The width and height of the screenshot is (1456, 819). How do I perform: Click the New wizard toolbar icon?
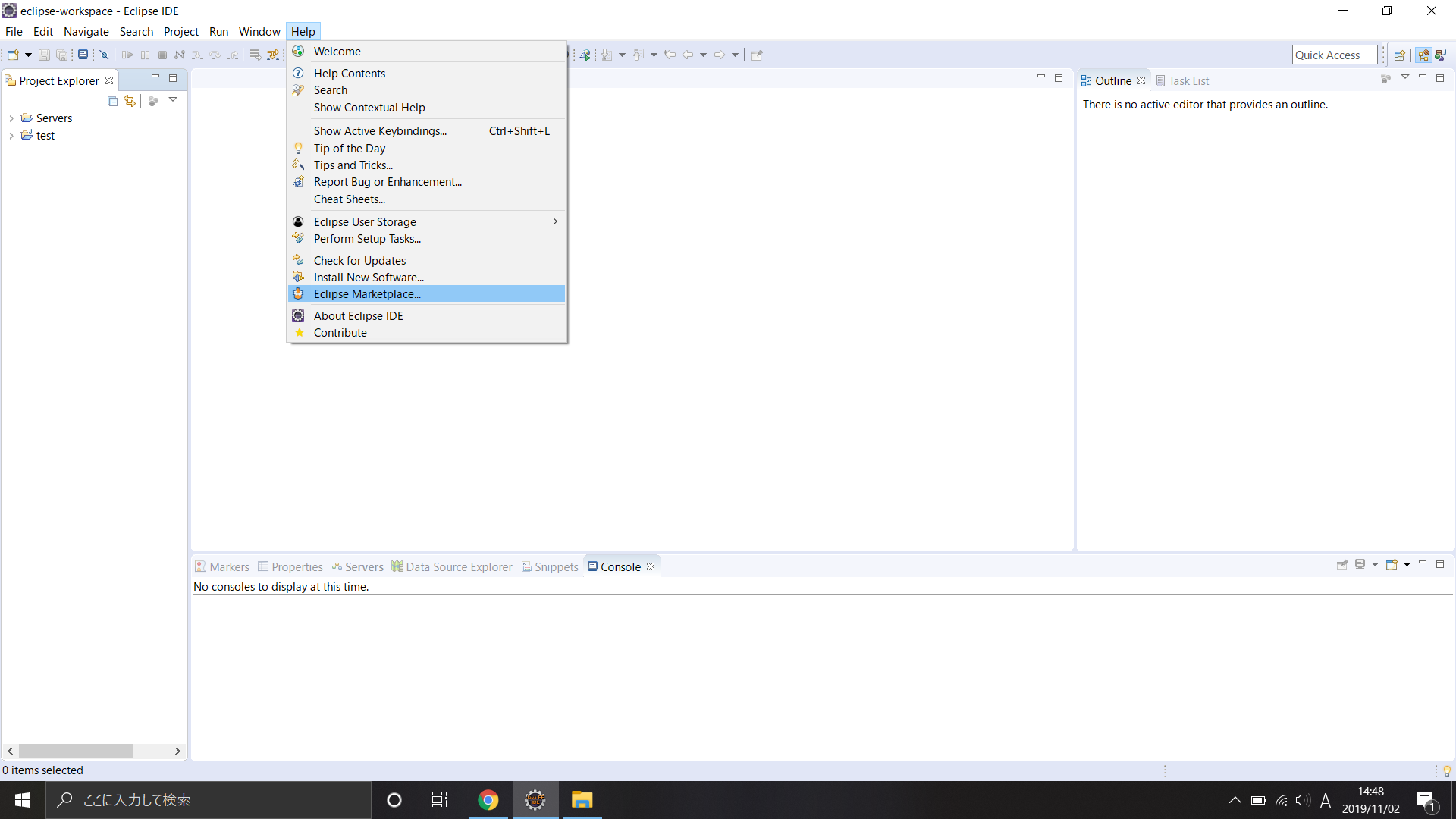[x=13, y=55]
